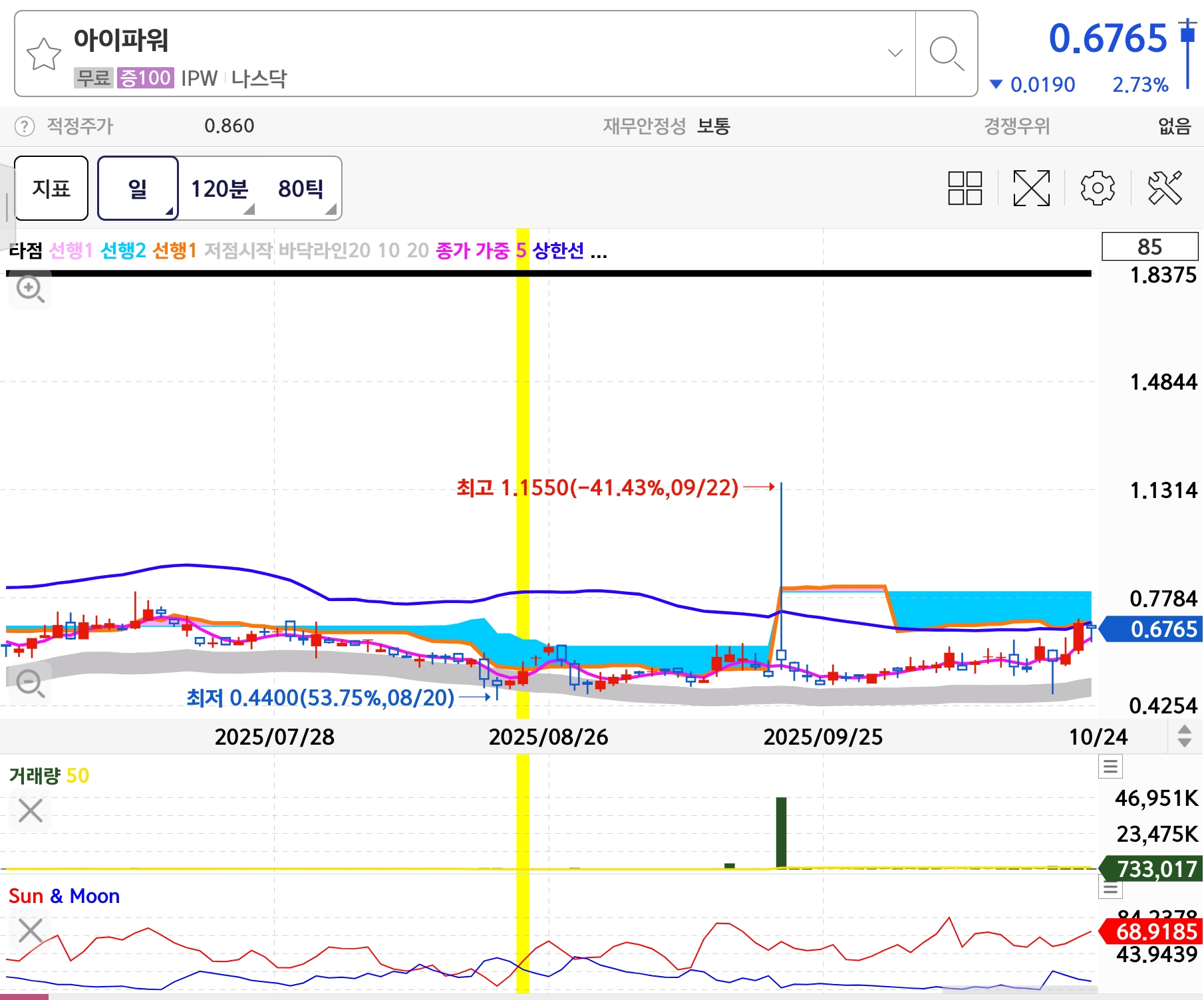Viewport: 1204px width, 1000px height.
Task: Click the 최저 0.4400 low annotation
Action: (x=321, y=697)
